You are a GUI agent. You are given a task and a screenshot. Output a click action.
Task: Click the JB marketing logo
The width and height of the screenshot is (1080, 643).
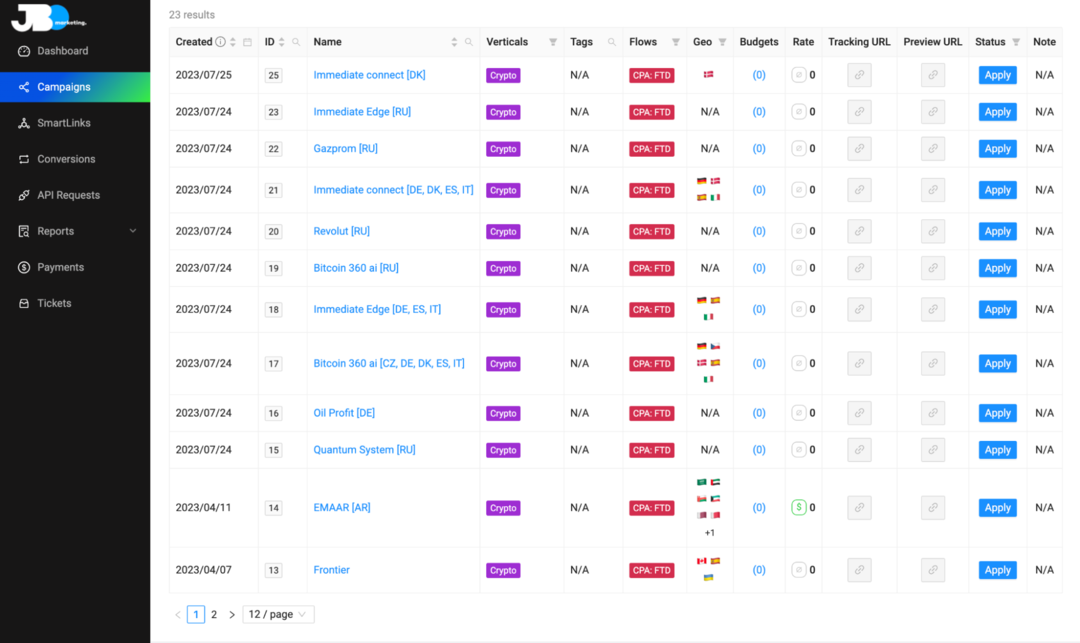click(x=48, y=18)
